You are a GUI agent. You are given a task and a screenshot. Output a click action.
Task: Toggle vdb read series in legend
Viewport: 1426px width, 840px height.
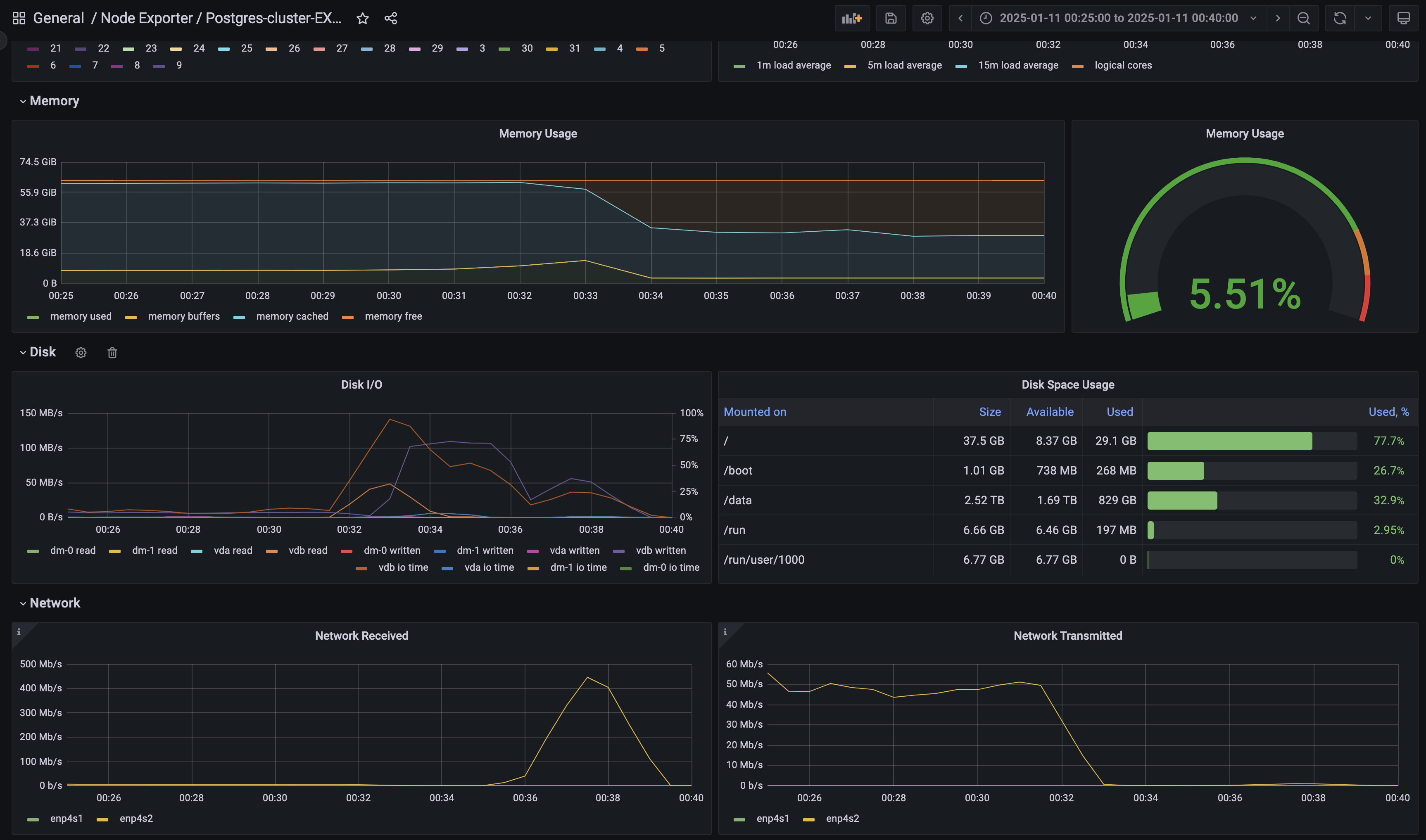pos(308,551)
